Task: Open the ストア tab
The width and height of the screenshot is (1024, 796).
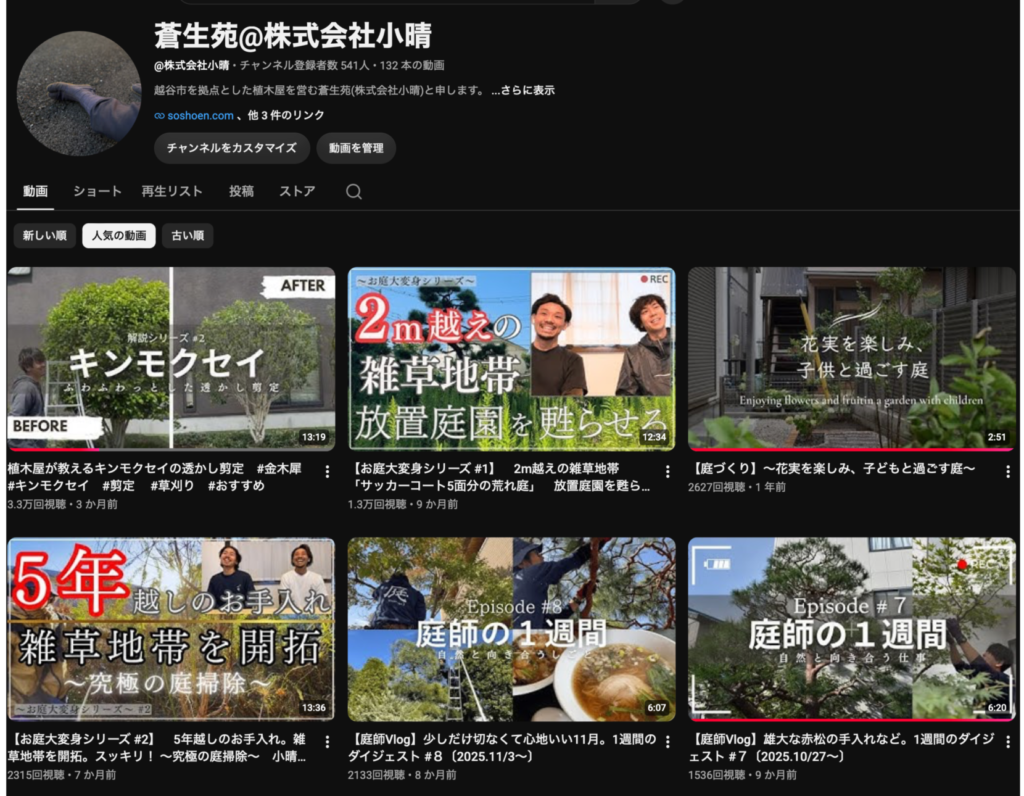Action: (297, 191)
